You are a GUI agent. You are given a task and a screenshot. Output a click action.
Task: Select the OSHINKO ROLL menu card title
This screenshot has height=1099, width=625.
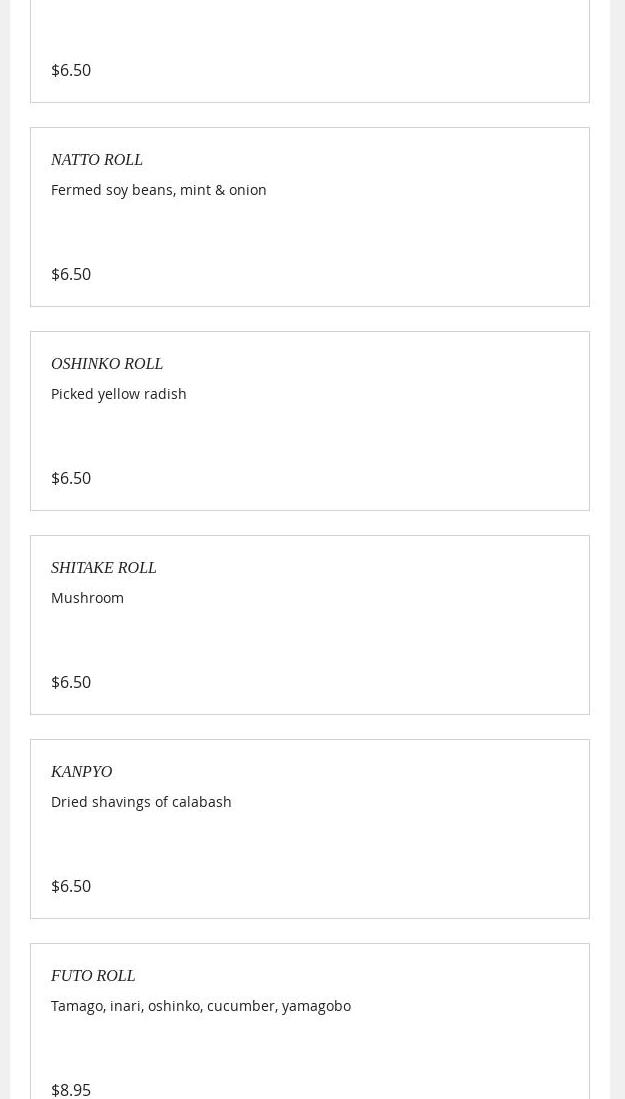[x=106, y=364]
